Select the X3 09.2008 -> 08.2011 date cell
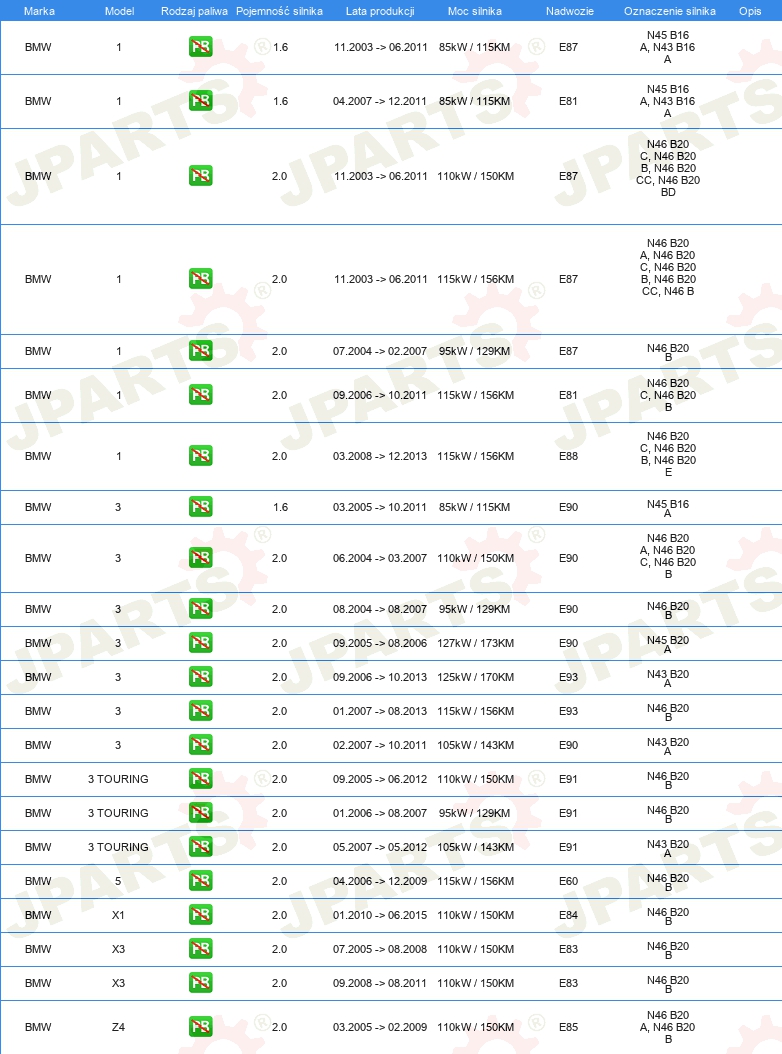 (x=380, y=983)
